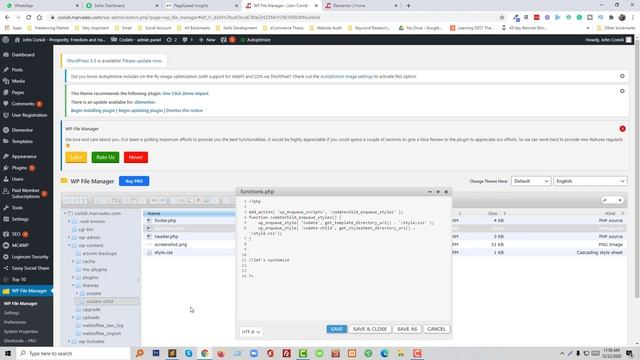Click Dismiss this notice link

pyautogui.click(x=184, y=111)
